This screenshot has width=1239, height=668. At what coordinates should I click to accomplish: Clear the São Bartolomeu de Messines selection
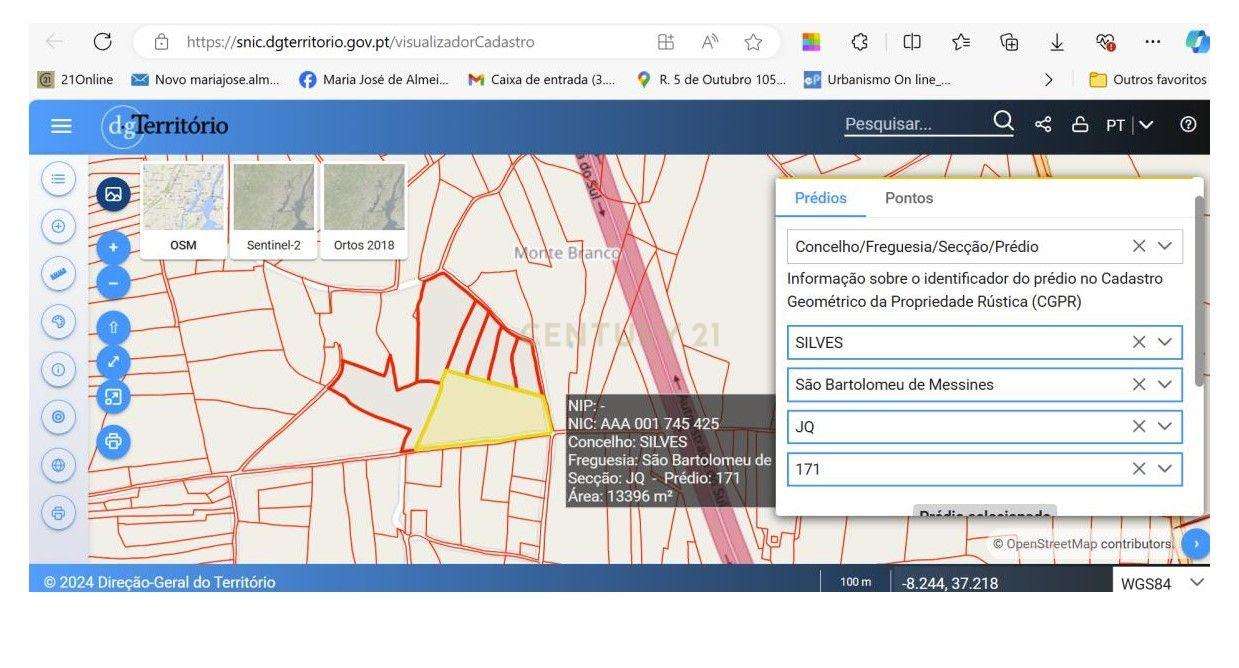[1138, 384]
